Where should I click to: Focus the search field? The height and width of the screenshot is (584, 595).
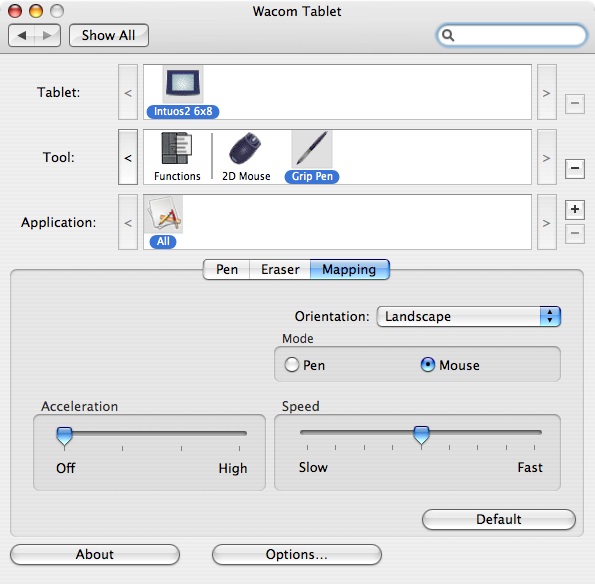(x=512, y=35)
